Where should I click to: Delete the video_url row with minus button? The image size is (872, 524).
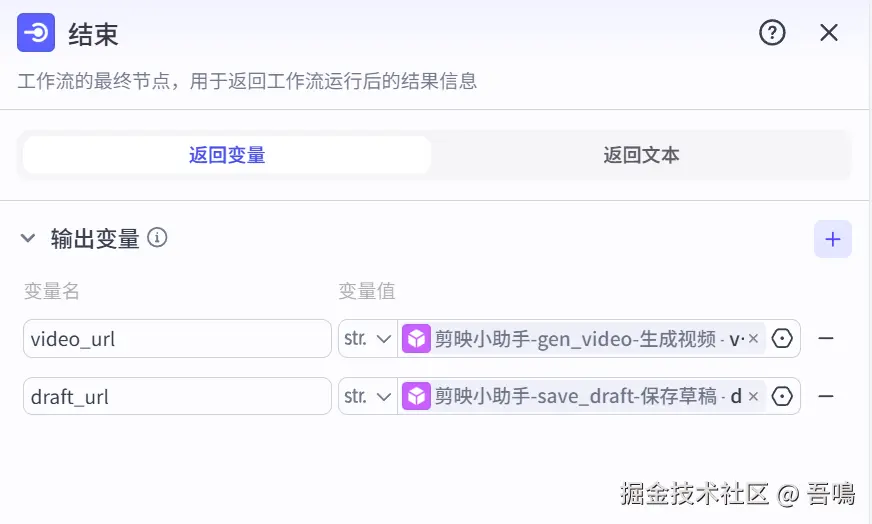pos(826,338)
